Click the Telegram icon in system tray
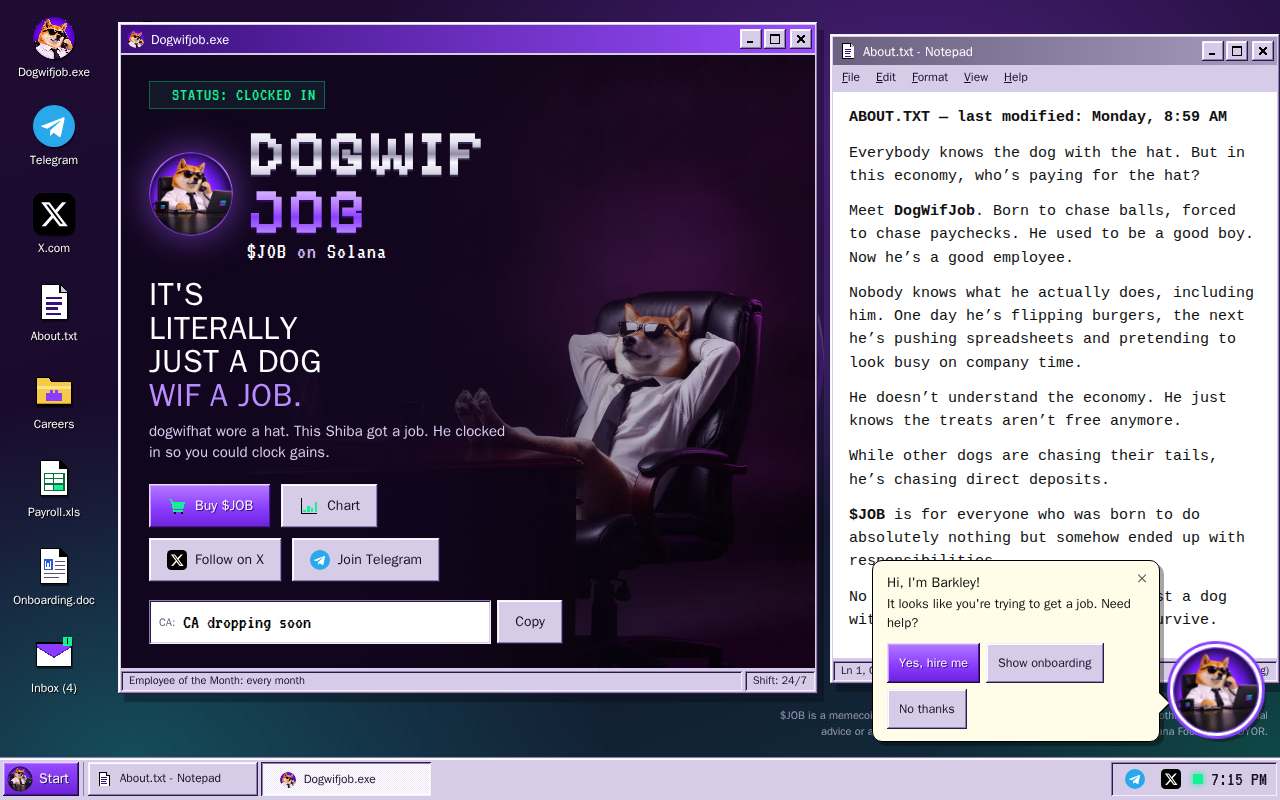The width and height of the screenshot is (1280, 800). [x=1135, y=779]
